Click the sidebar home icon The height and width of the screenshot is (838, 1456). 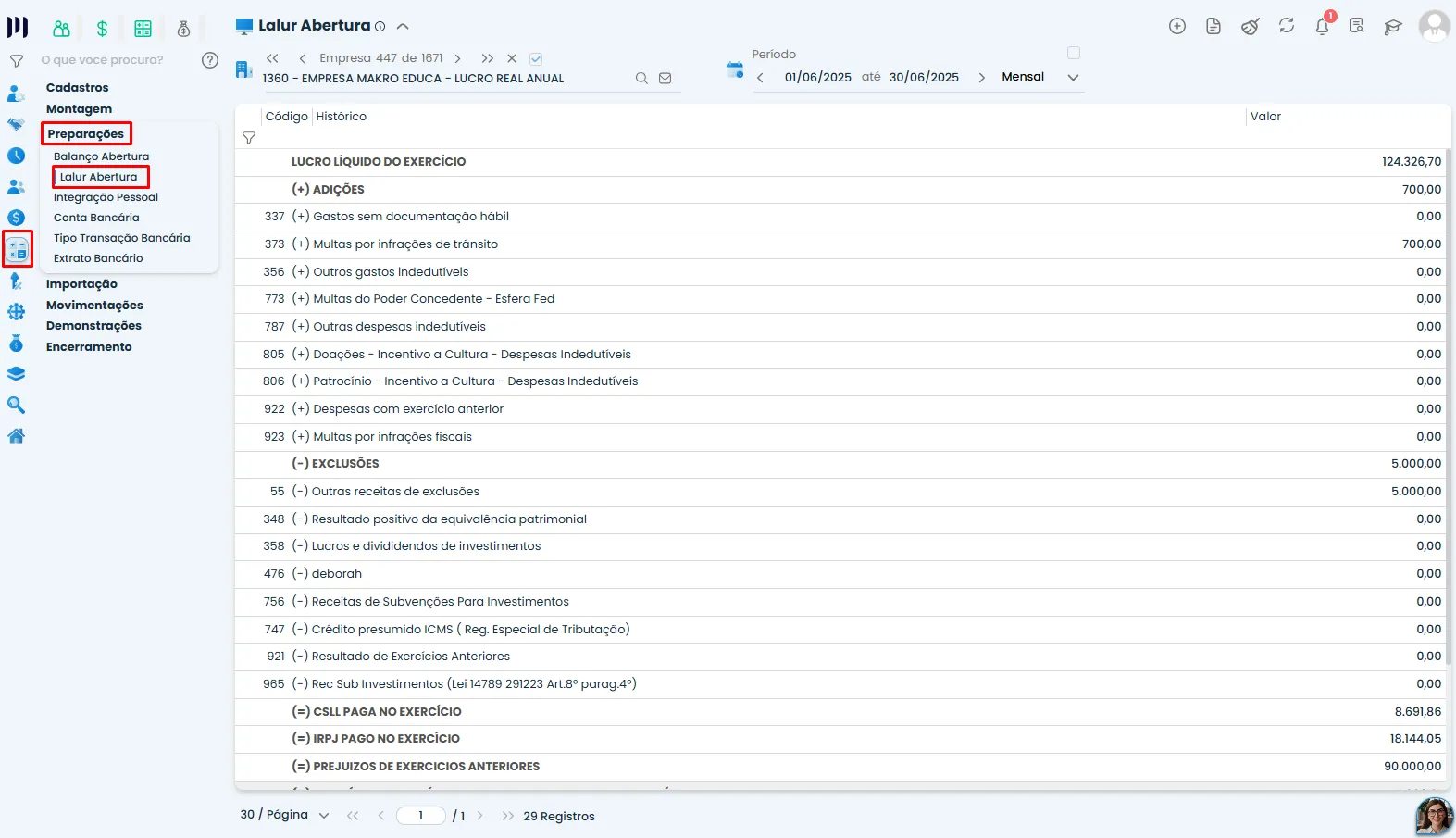point(16,436)
